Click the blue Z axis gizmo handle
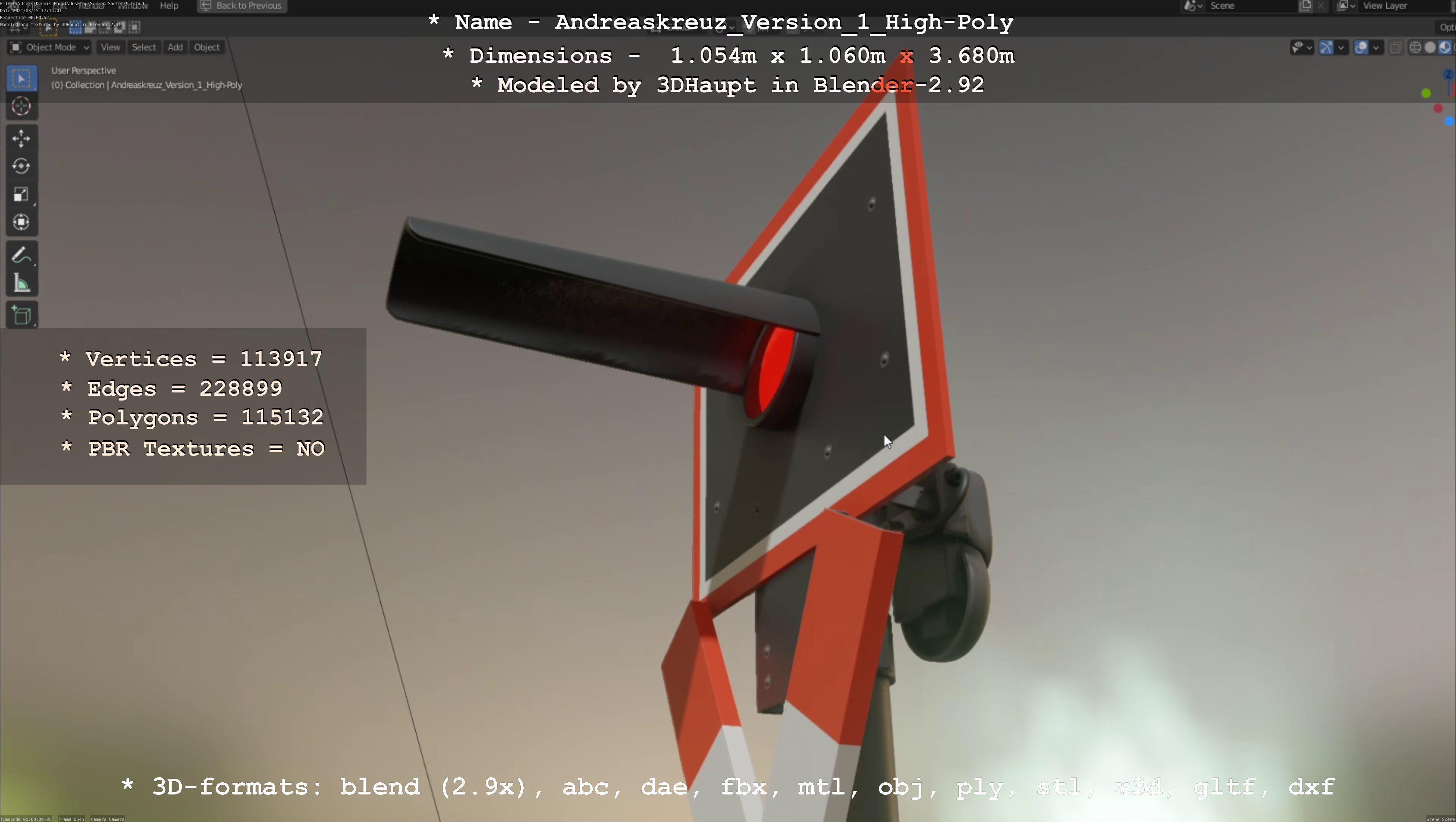Viewport: 1456px width, 822px height. tap(1449, 75)
